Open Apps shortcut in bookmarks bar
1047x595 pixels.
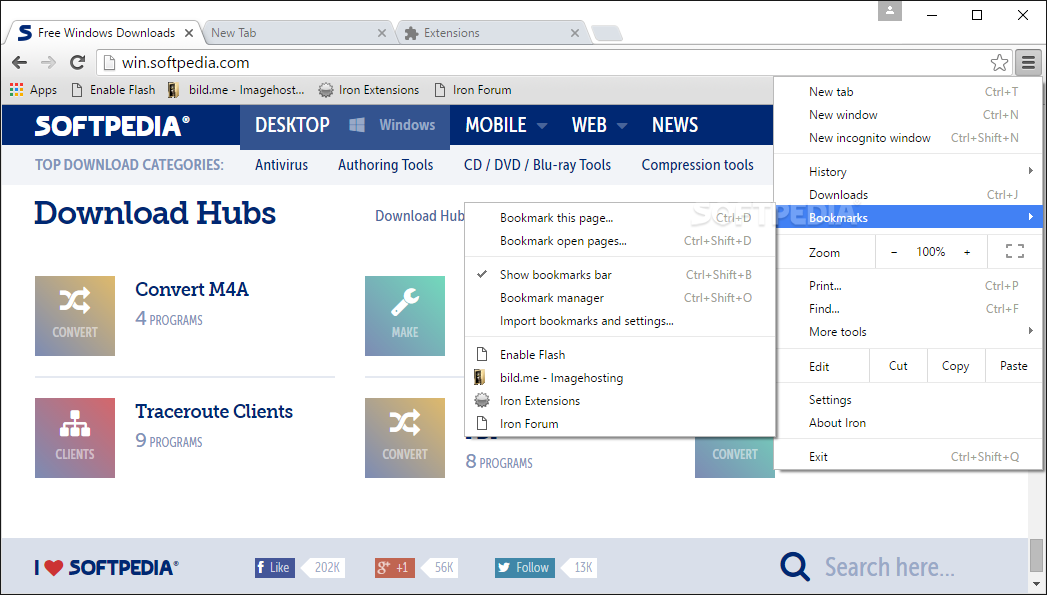pos(34,90)
